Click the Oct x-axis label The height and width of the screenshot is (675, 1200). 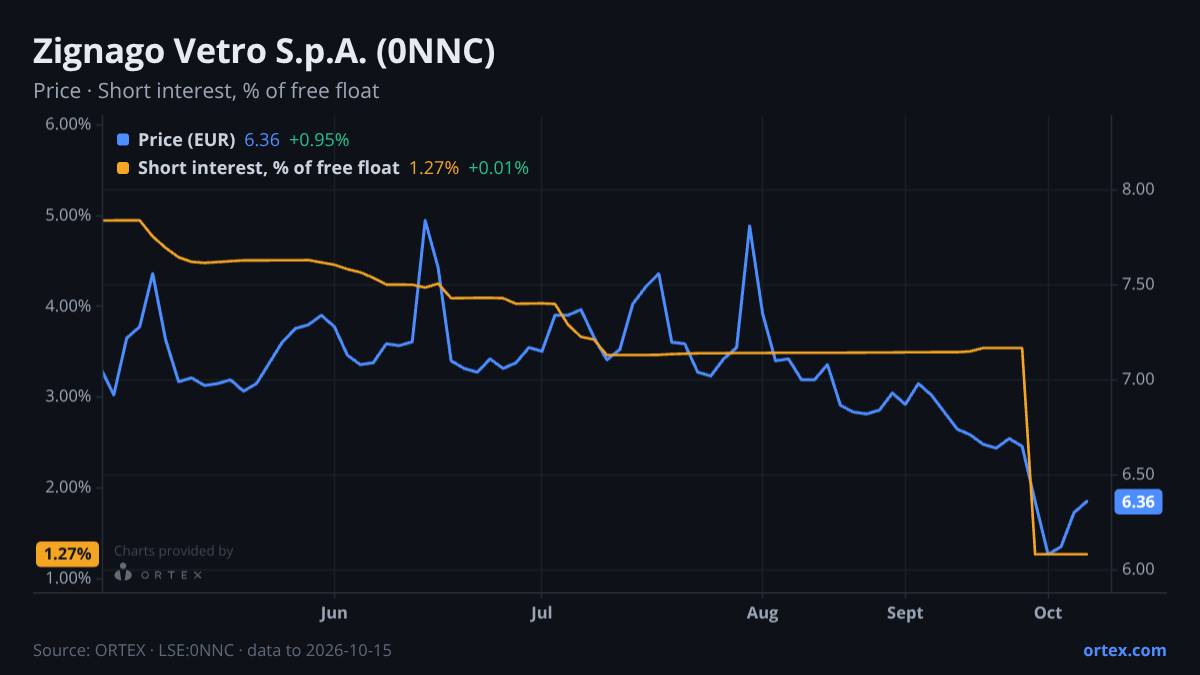tap(1048, 612)
